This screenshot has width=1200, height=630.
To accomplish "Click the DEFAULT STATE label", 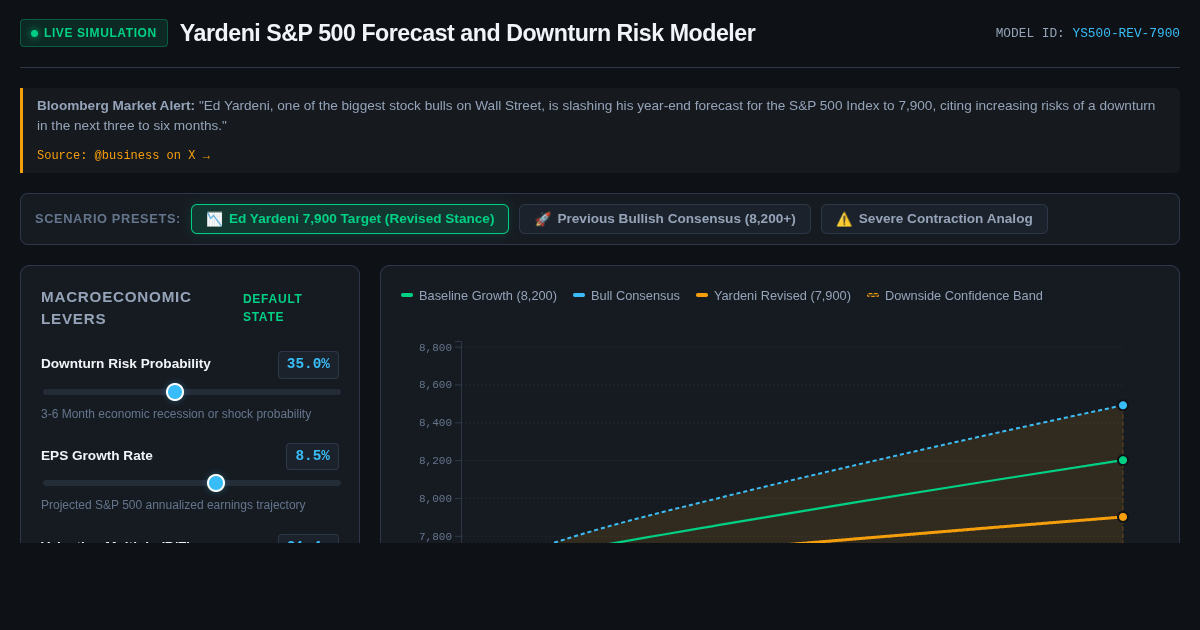I will tap(273, 308).
